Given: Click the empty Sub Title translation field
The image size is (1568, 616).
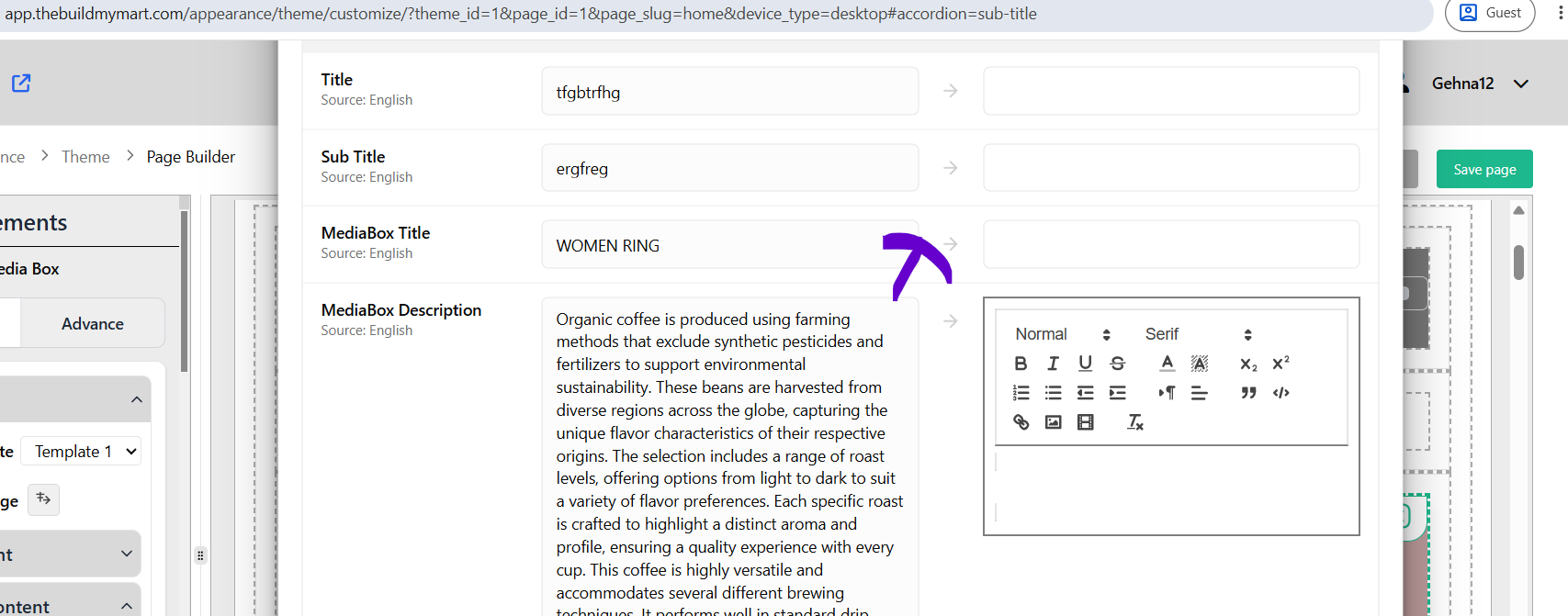Looking at the screenshot, I should pos(1171,168).
